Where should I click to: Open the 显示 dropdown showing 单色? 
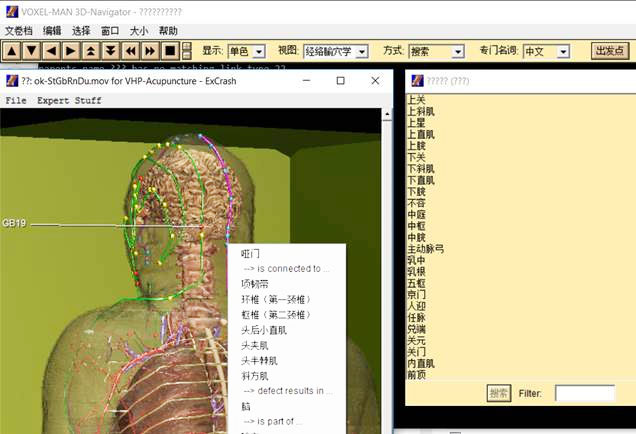coord(246,52)
